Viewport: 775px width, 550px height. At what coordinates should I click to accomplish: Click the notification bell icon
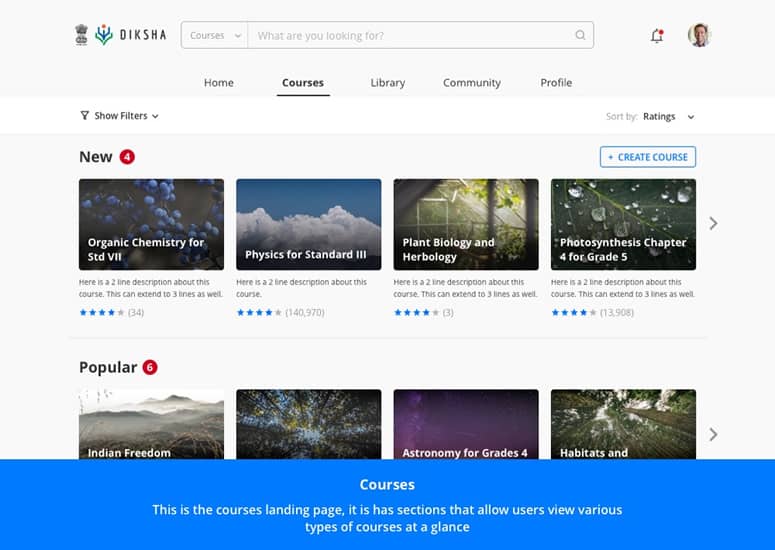tap(657, 36)
